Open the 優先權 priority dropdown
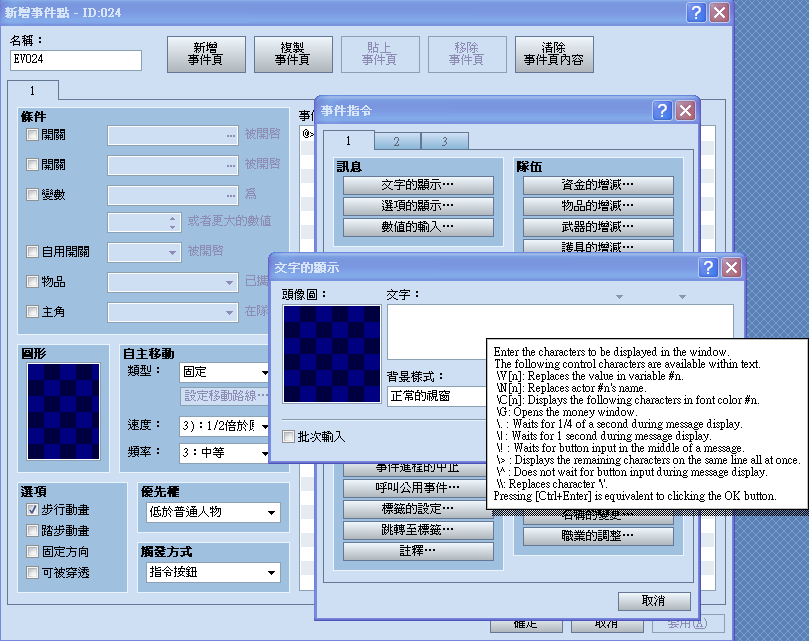This screenshot has width=809, height=641. coord(213,512)
